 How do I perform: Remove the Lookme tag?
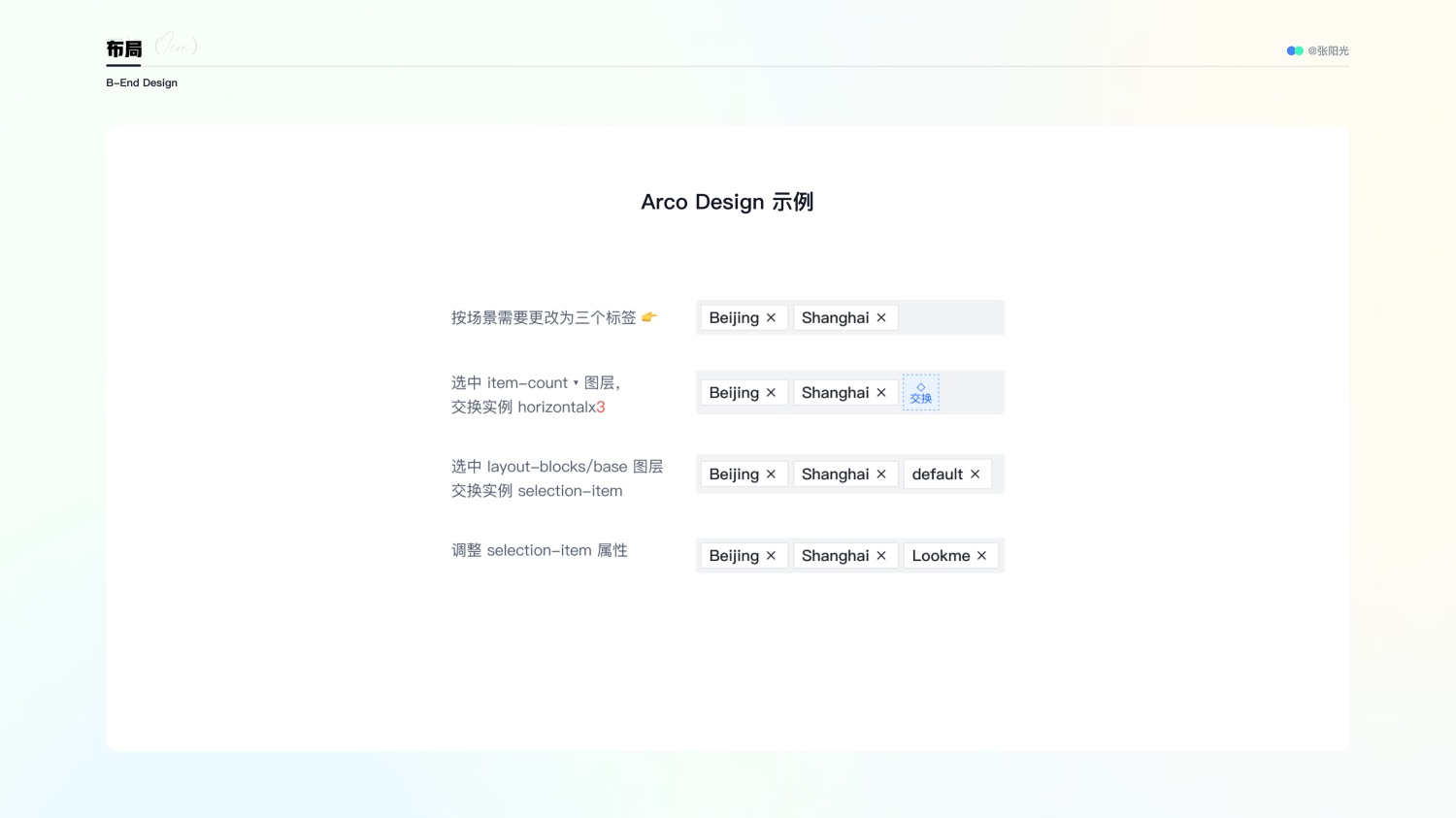981,556
